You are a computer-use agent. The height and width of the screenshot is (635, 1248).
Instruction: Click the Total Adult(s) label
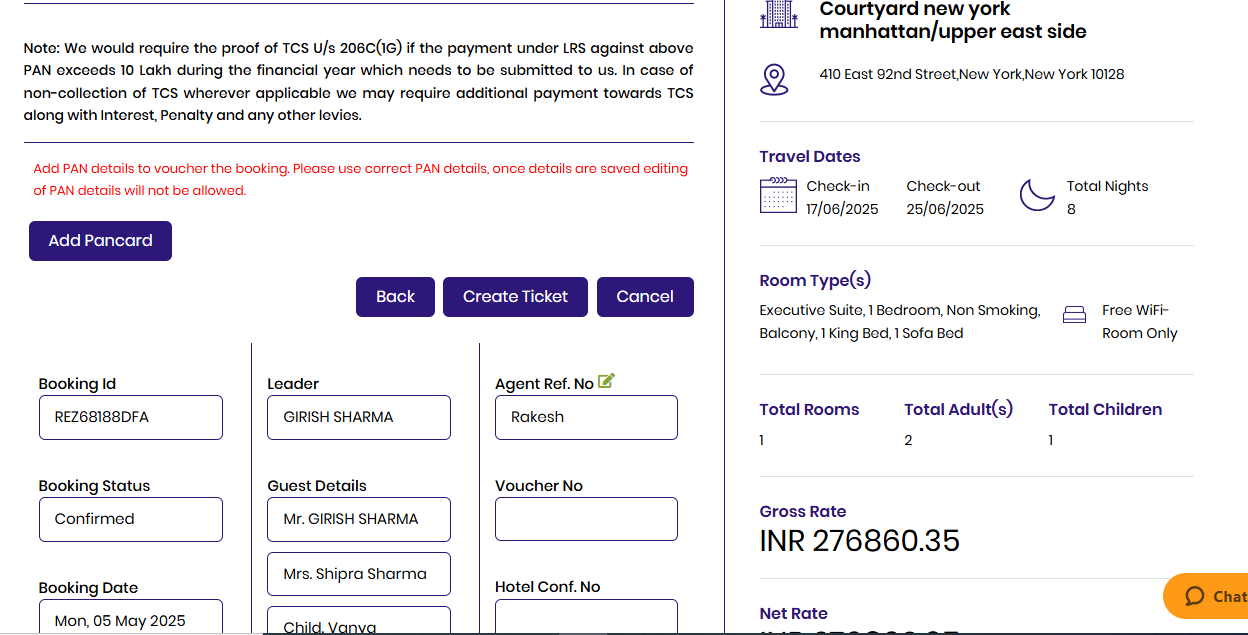(958, 409)
